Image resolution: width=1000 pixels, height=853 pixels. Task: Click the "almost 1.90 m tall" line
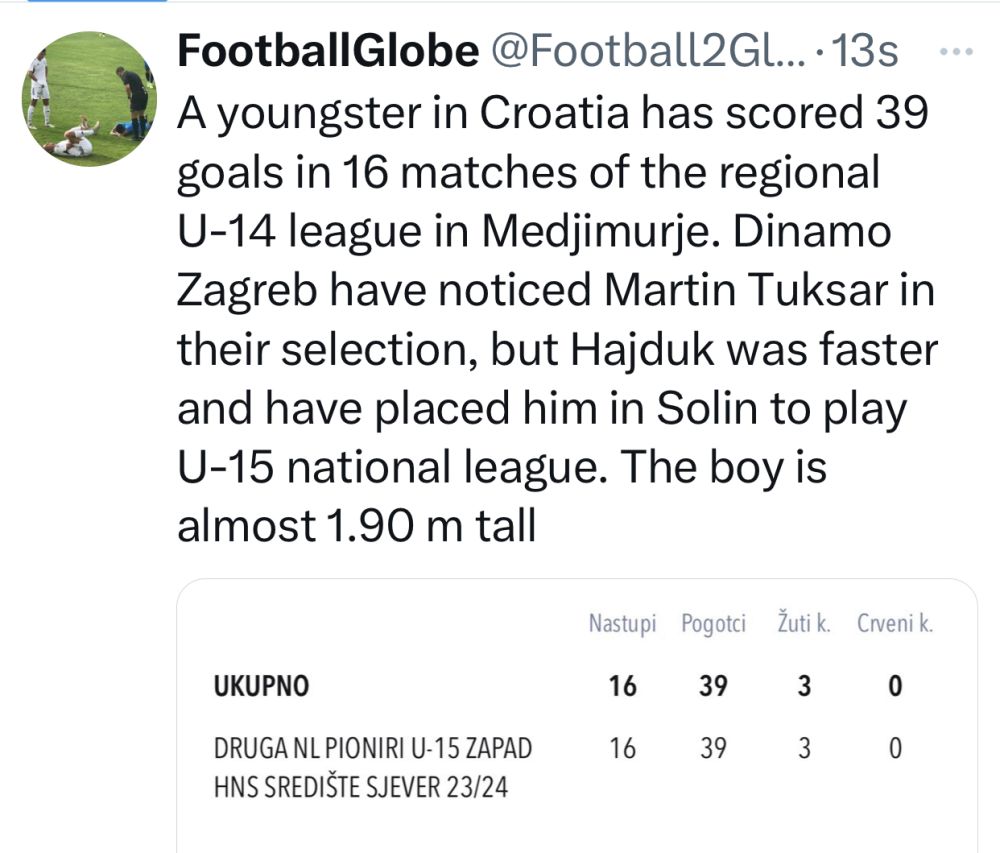[356, 526]
